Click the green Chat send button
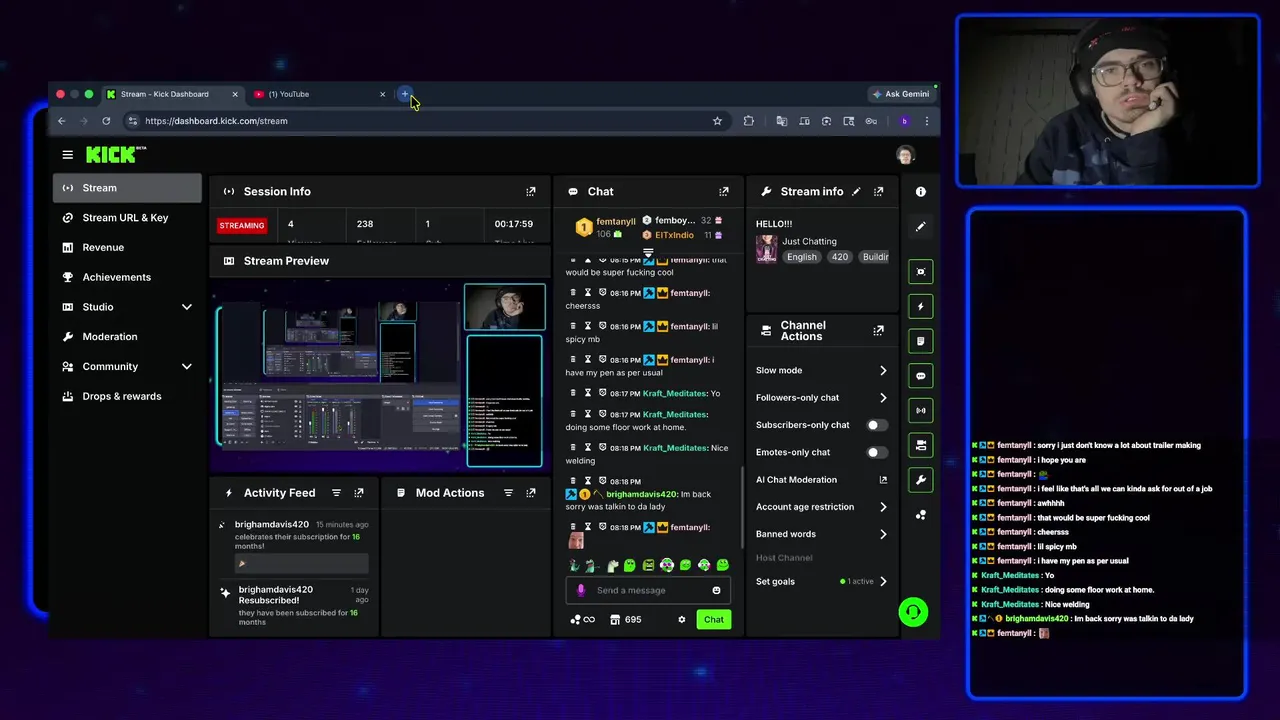 (x=714, y=620)
